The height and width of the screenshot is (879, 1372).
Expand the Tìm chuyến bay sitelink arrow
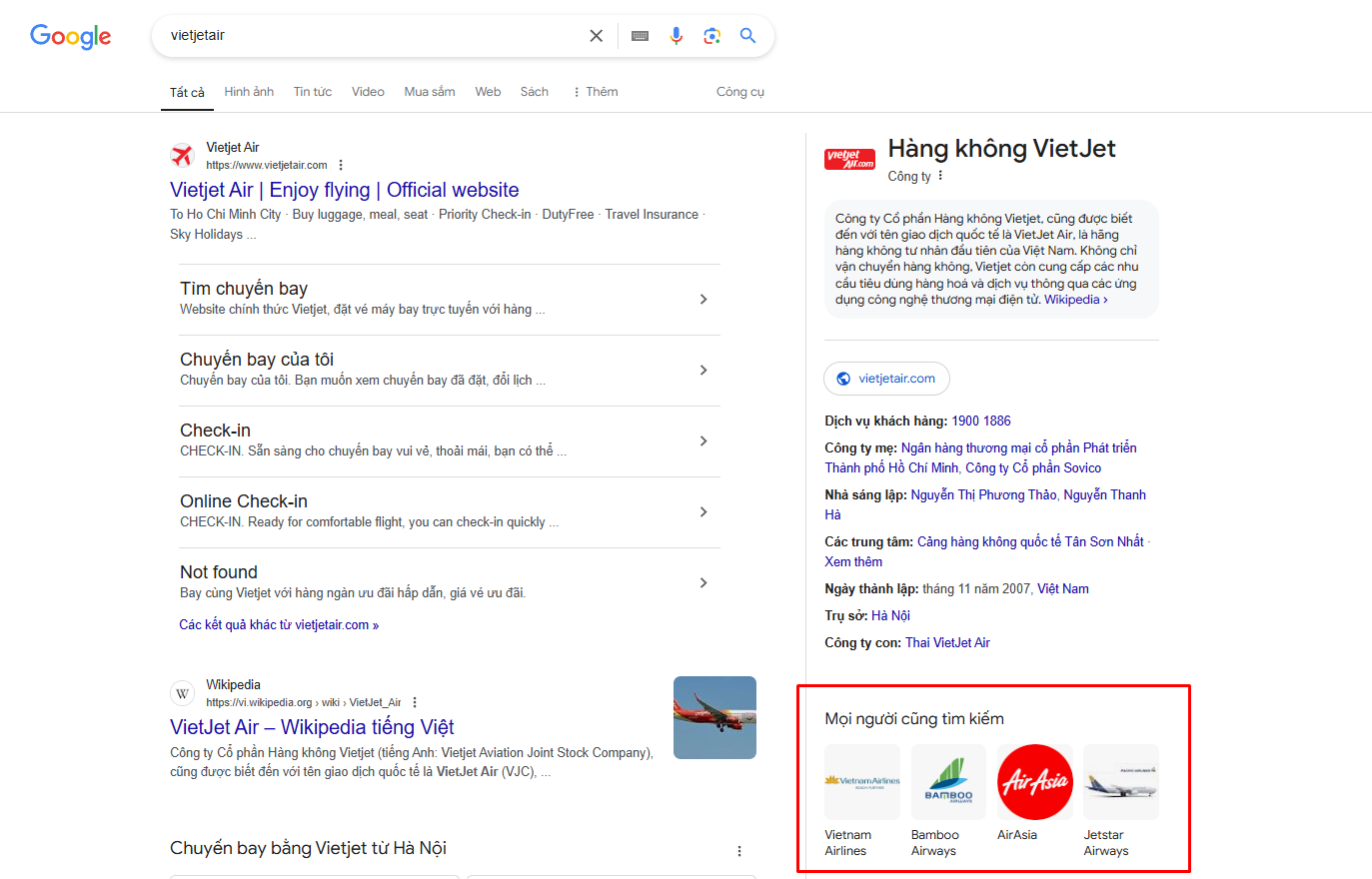(703, 299)
